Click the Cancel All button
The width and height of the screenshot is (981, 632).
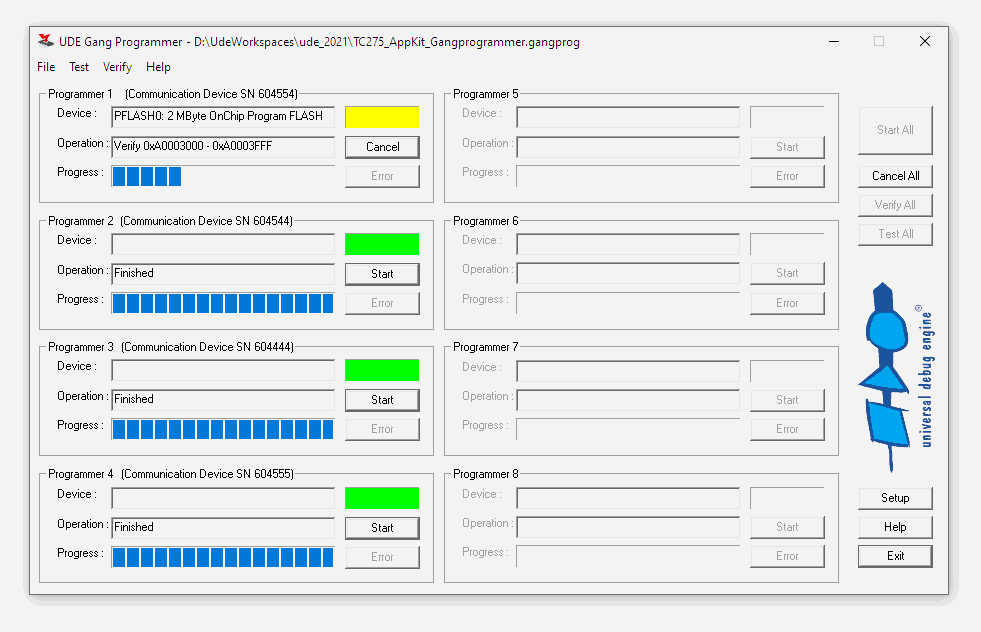[x=895, y=176]
